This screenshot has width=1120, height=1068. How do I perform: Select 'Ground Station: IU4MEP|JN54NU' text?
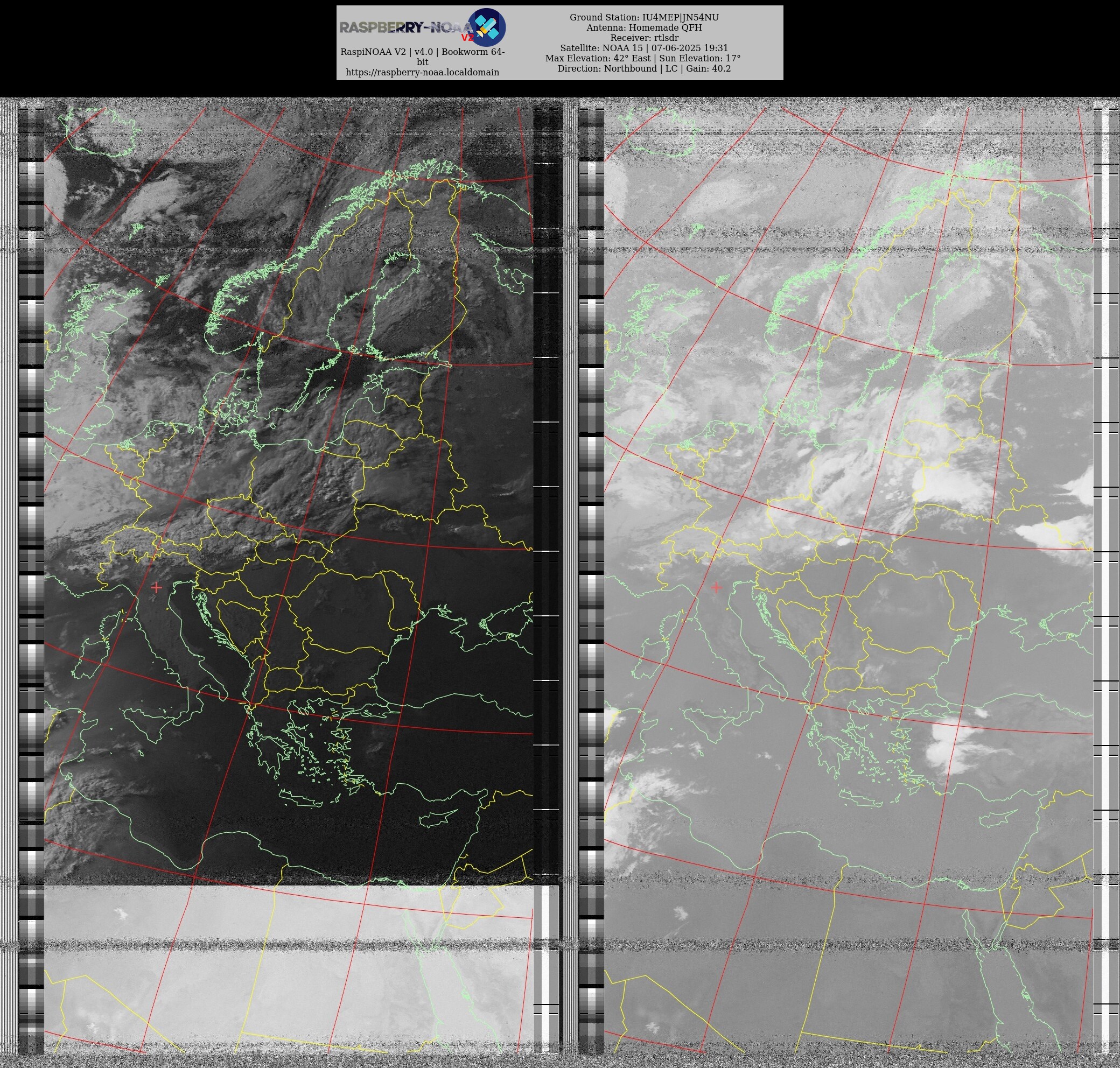point(644,18)
